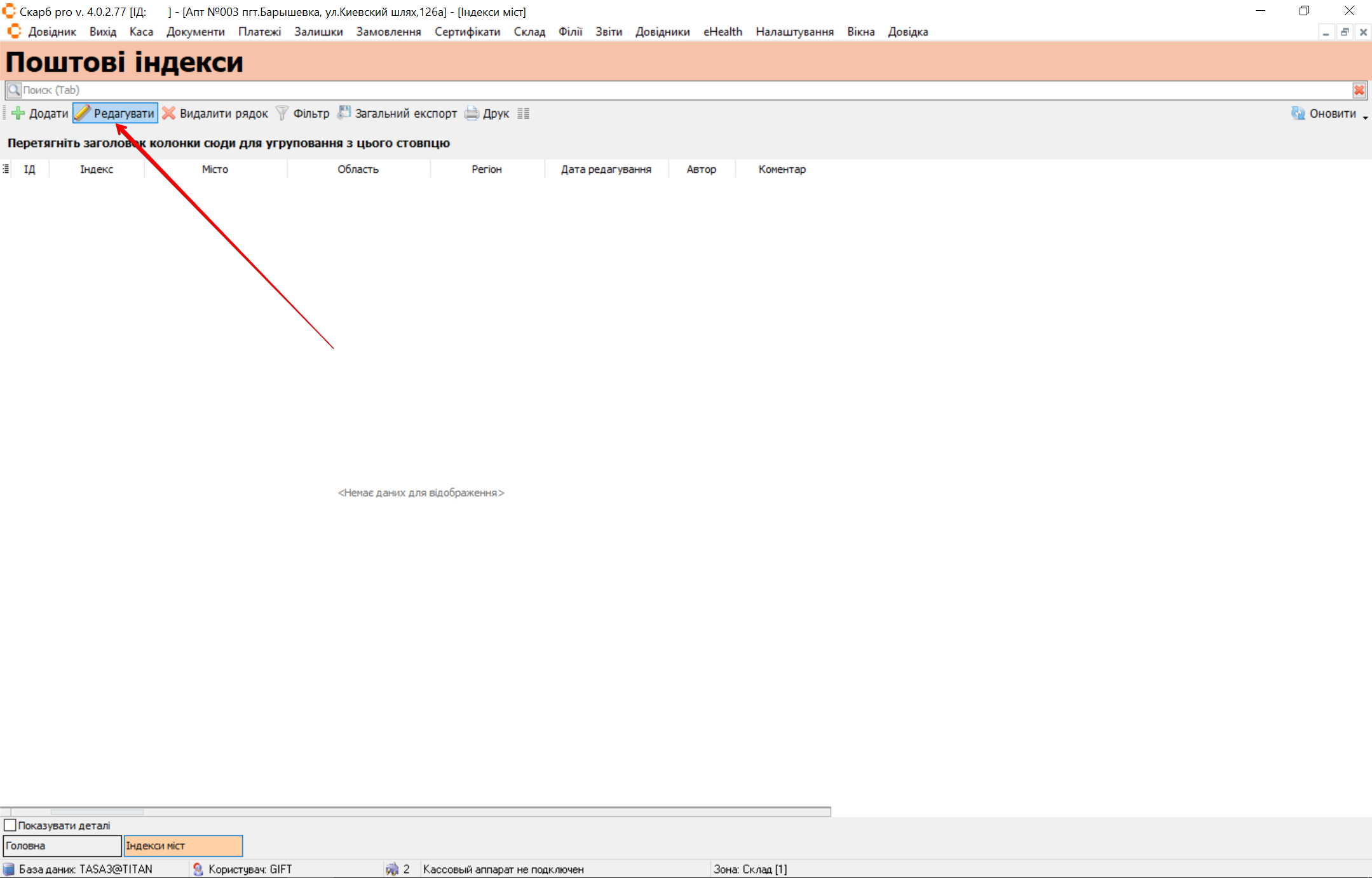Enable the Показувати деталі checkbox
The height and width of the screenshot is (878, 1372).
click(x=10, y=825)
